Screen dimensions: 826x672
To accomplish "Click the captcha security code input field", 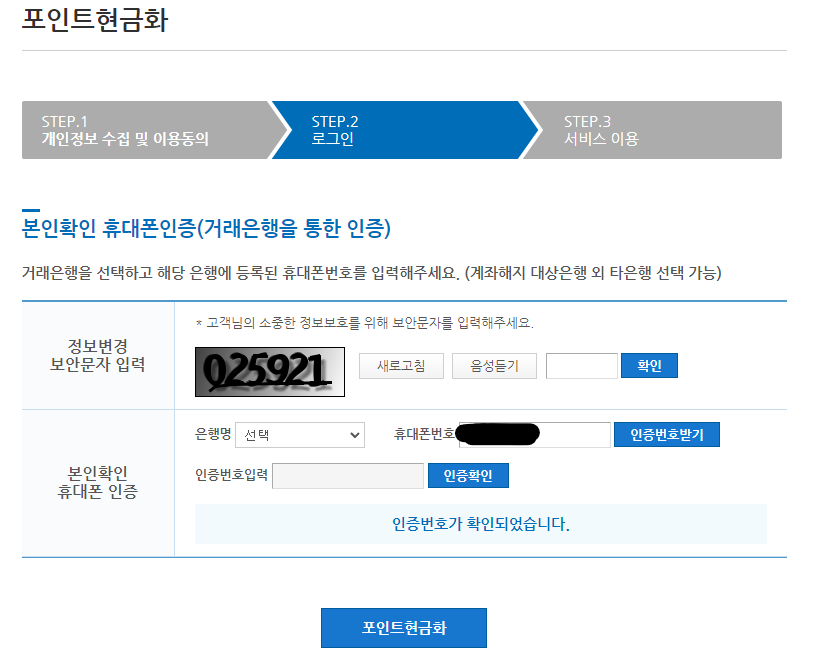I will (x=584, y=365).
